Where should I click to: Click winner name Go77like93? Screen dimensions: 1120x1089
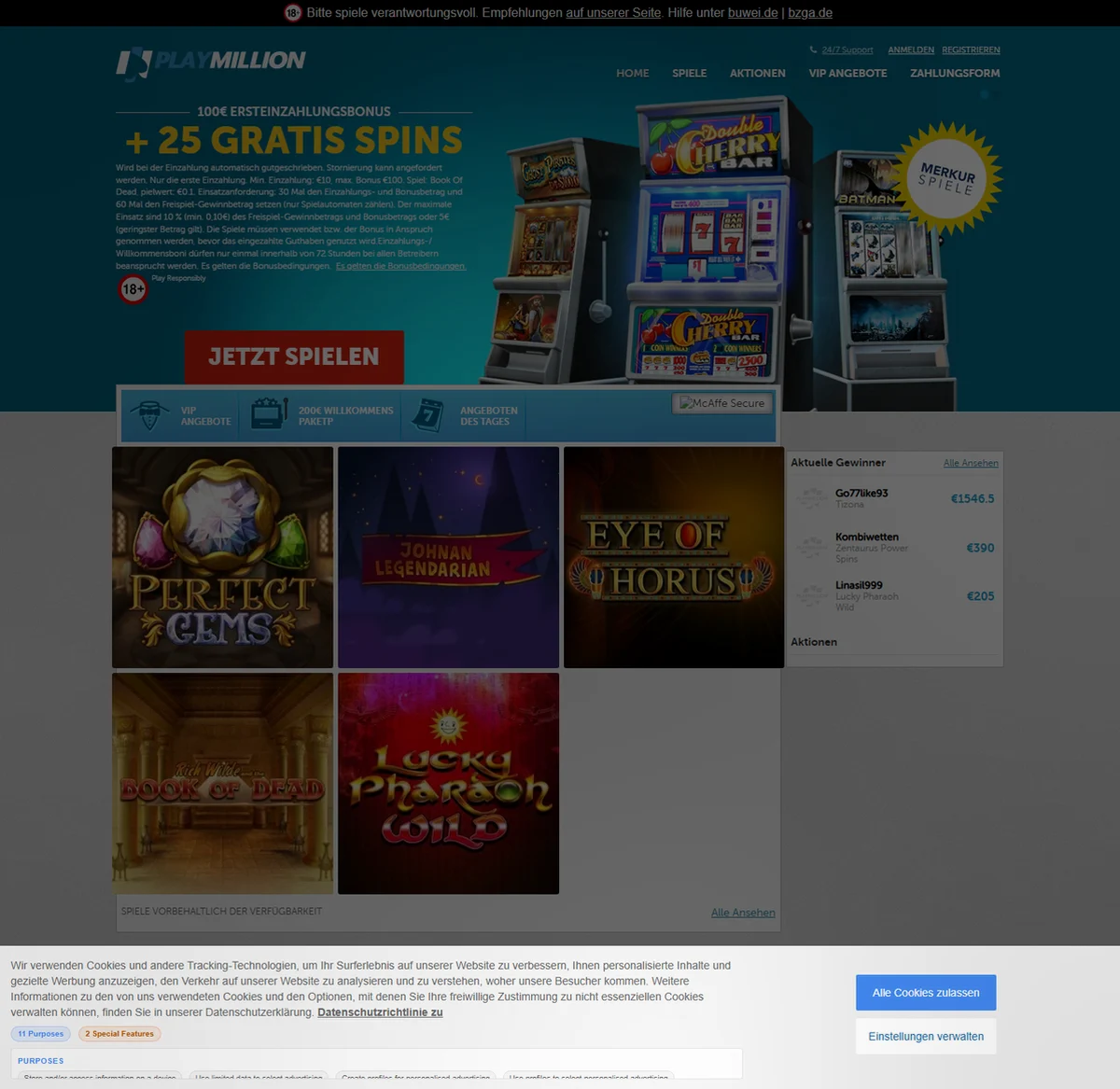pyautogui.click(x=861, y=493)
